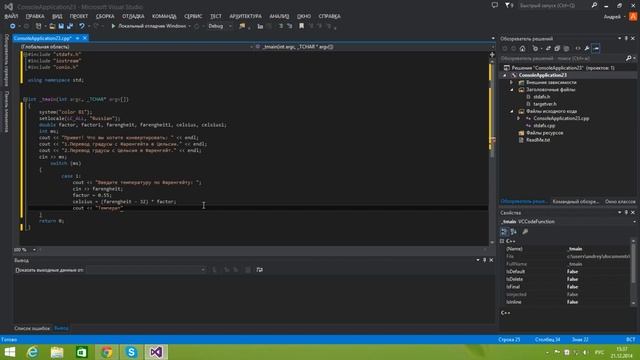Click the Solution Explorer search magnifier icon

coord(629,59)
